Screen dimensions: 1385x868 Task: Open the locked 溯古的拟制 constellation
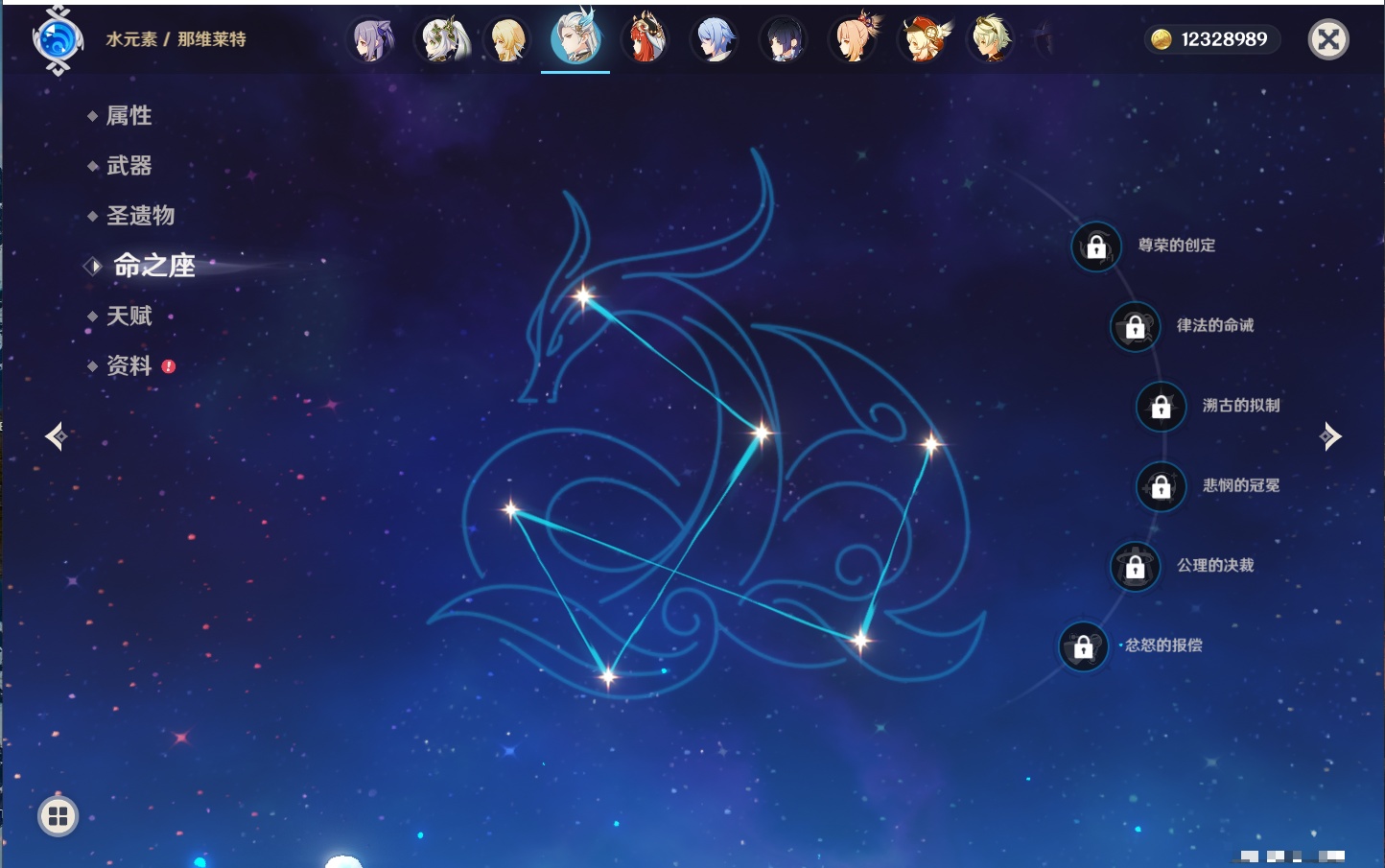click(x=1161, y=407)
